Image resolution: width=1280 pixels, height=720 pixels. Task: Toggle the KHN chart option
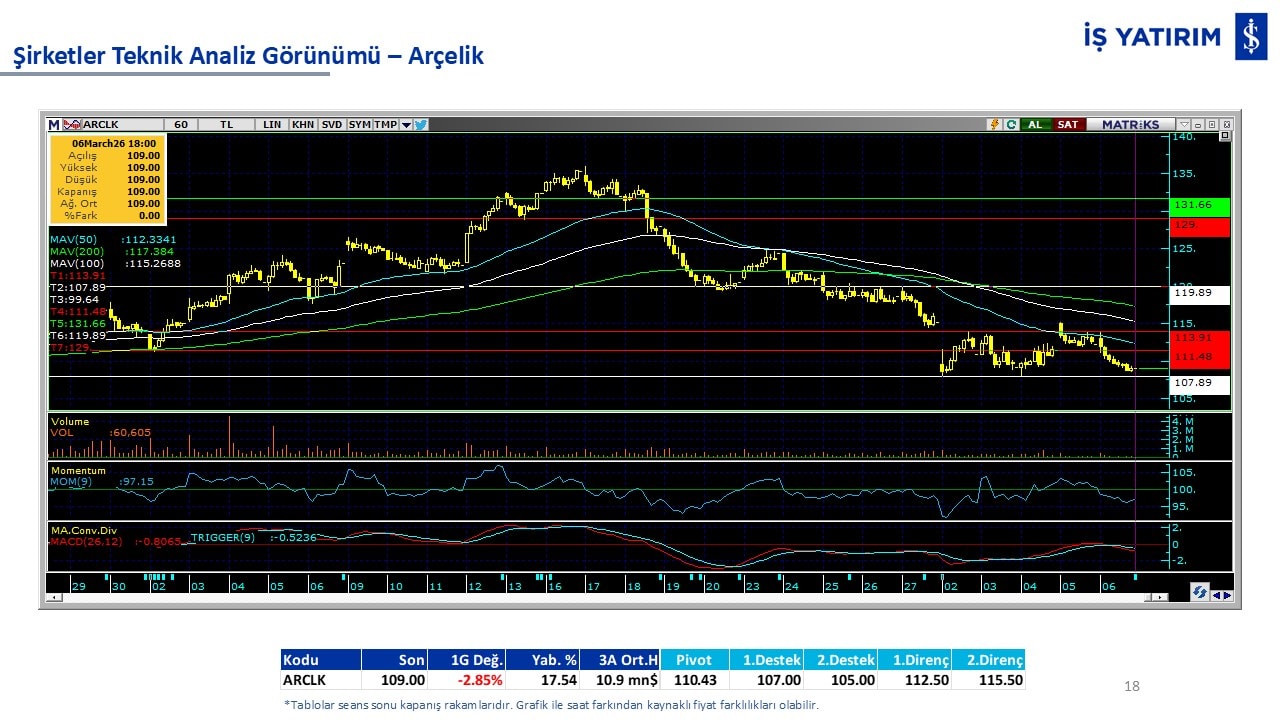[x=303, y=125]
